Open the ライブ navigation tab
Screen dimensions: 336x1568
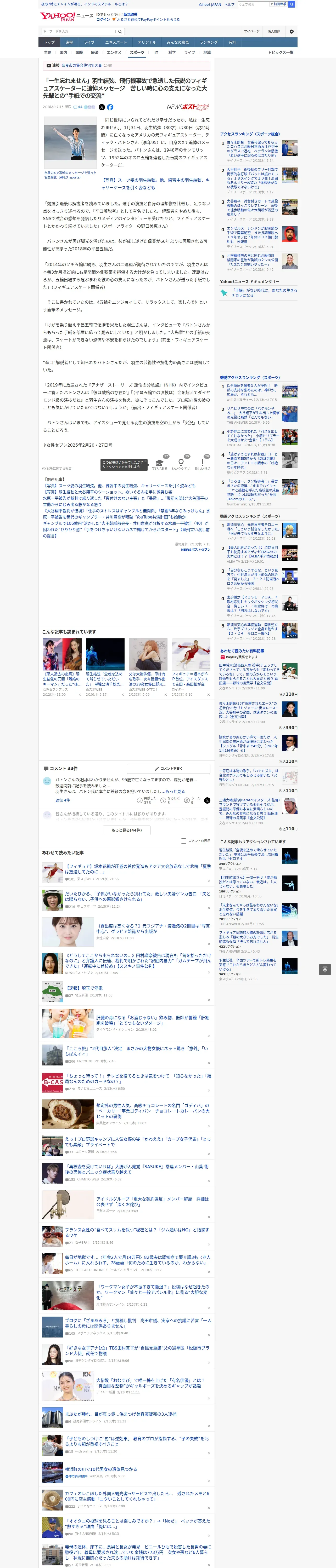click(89, 43)
